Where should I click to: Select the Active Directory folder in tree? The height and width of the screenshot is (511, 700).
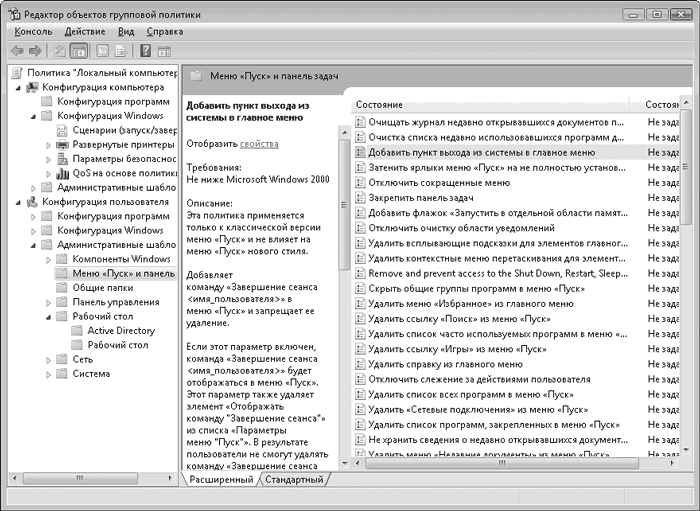(121, 331)
